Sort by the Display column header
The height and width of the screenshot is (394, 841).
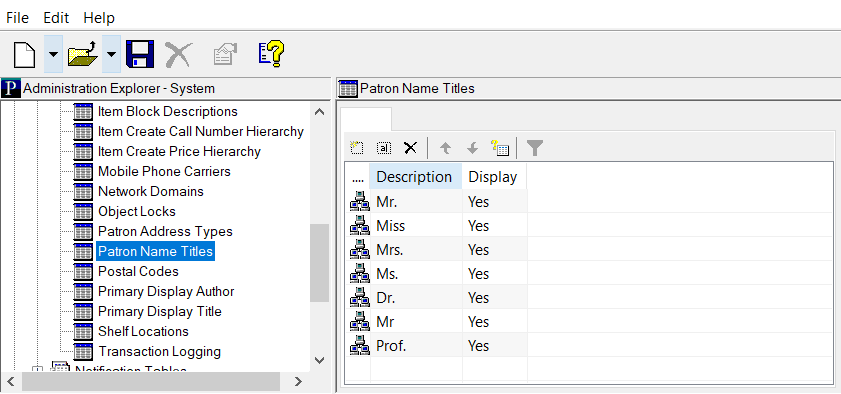(x=494, y=177)
